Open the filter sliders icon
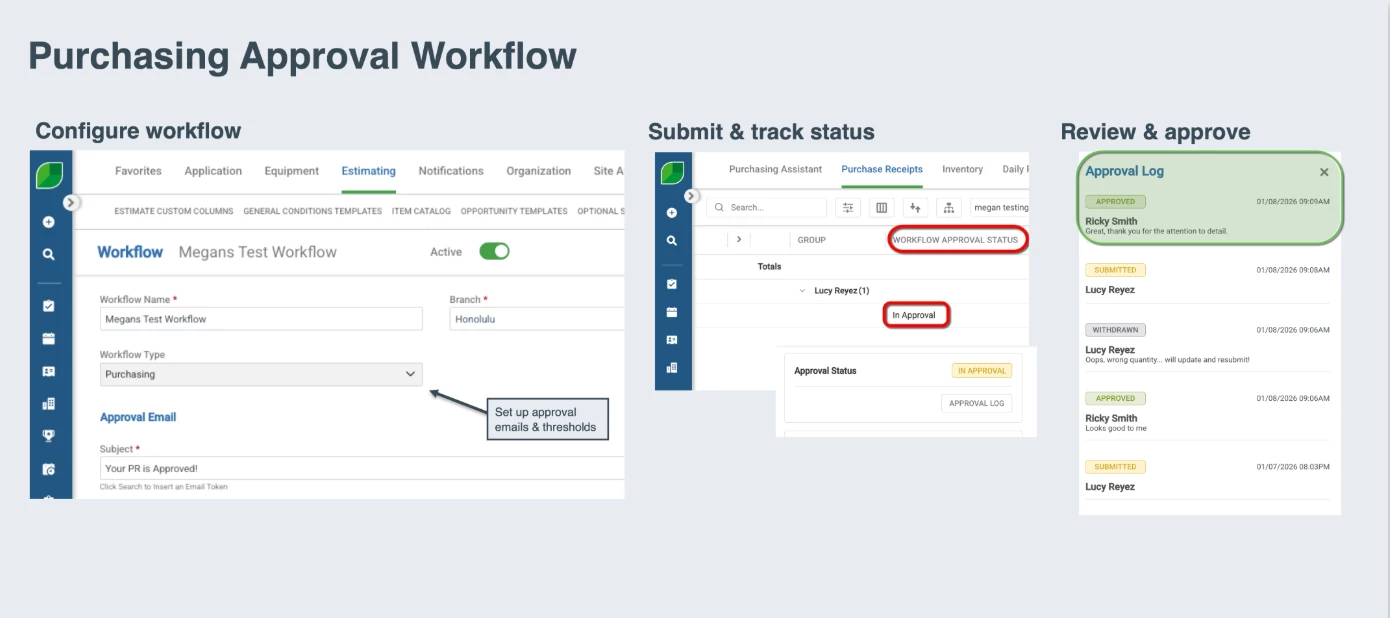Image resolution: width=1390 pixels, height=618 pixels. [848, 207]
